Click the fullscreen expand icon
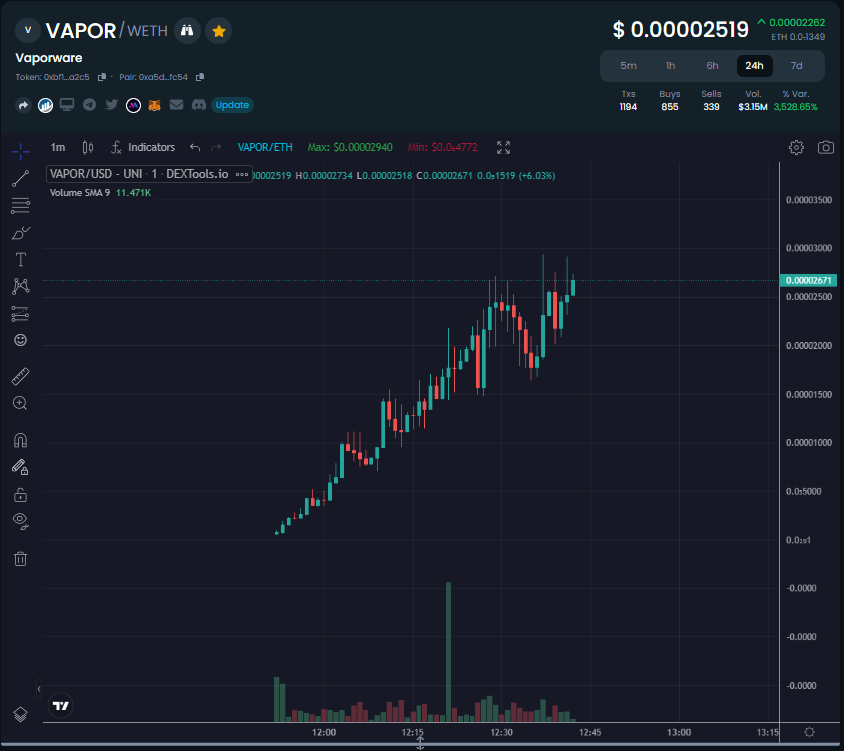844x751 pixels. pyautogui.click(x=503, y=148)
